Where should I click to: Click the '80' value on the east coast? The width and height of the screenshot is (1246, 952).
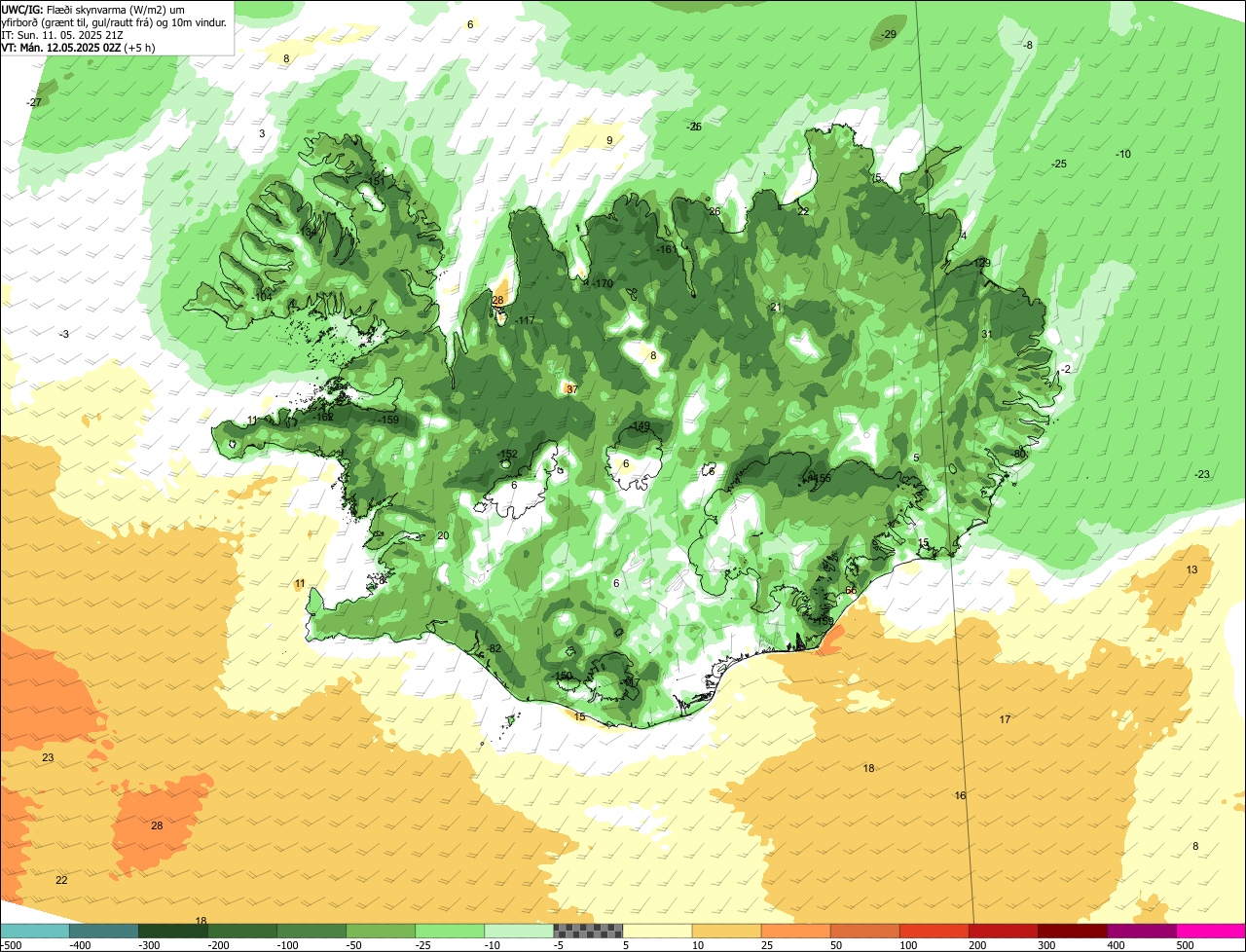click(1020, 453)
